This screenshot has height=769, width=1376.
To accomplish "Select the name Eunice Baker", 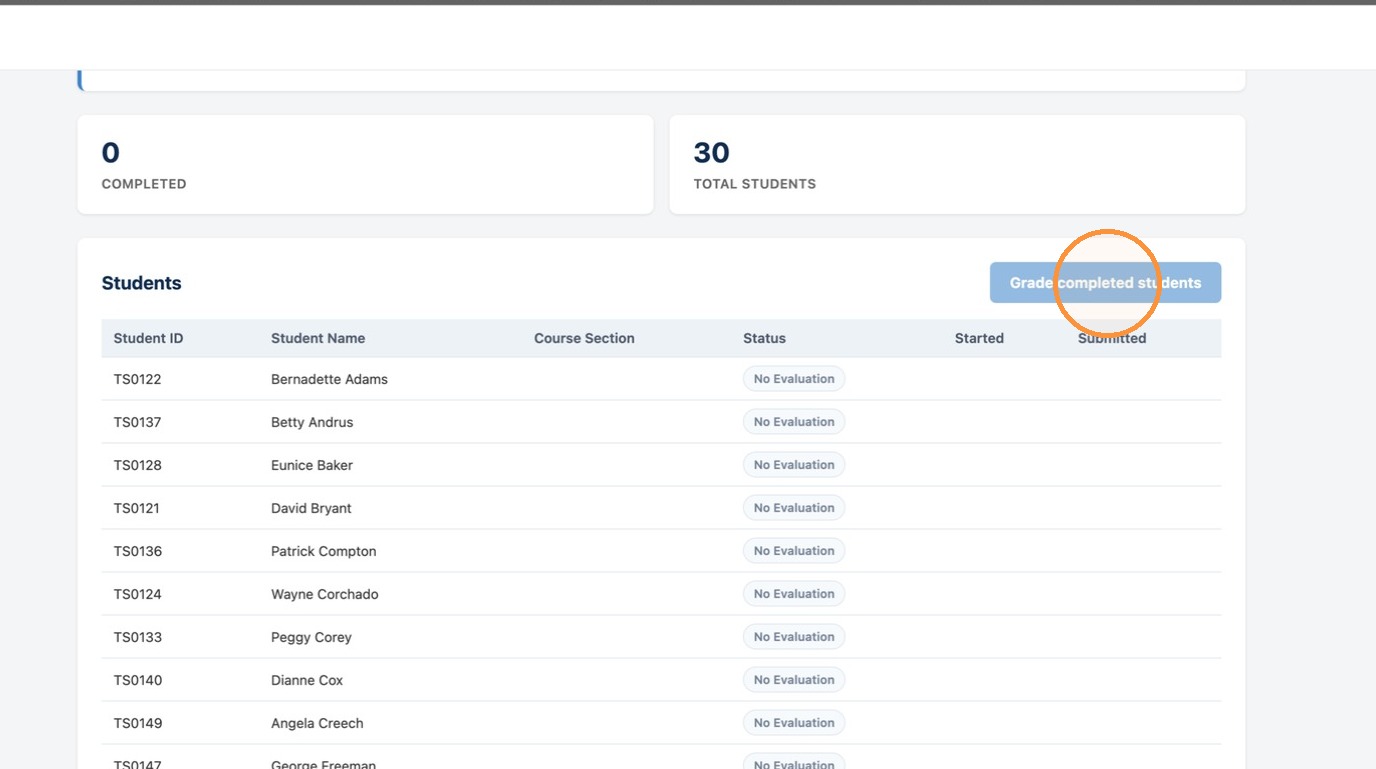I will (312, 465).
